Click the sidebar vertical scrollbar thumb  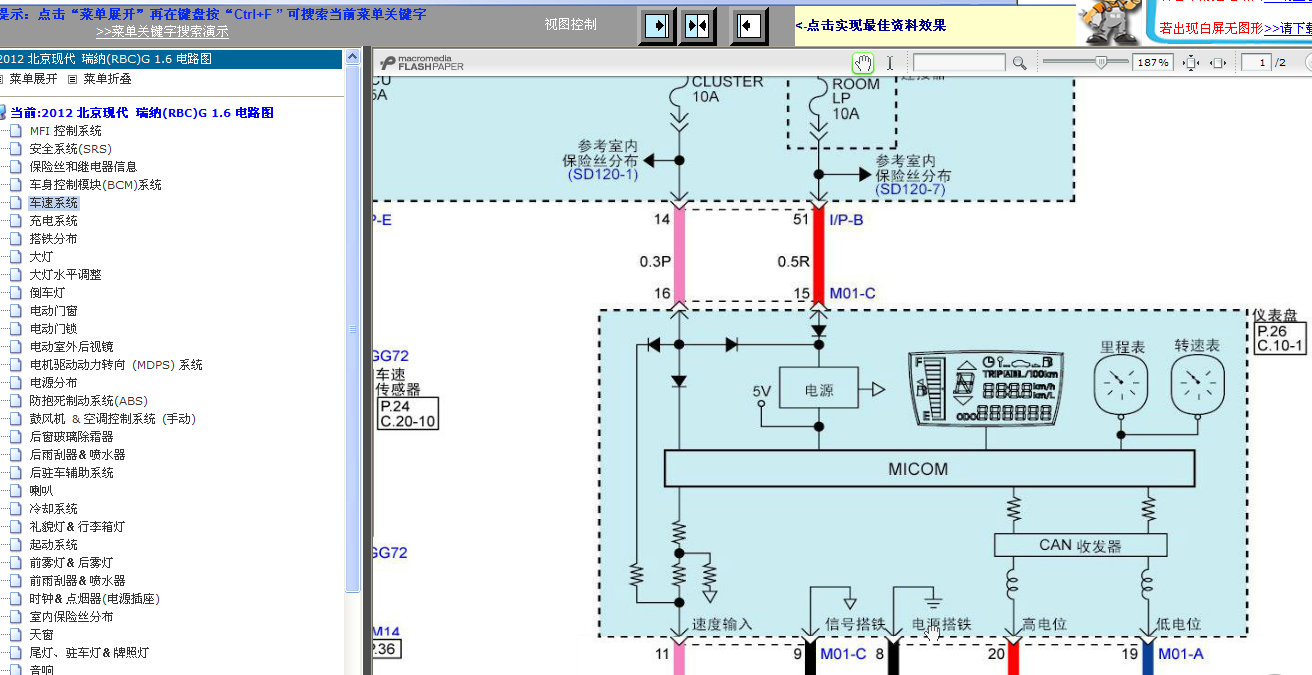point(352,330)
